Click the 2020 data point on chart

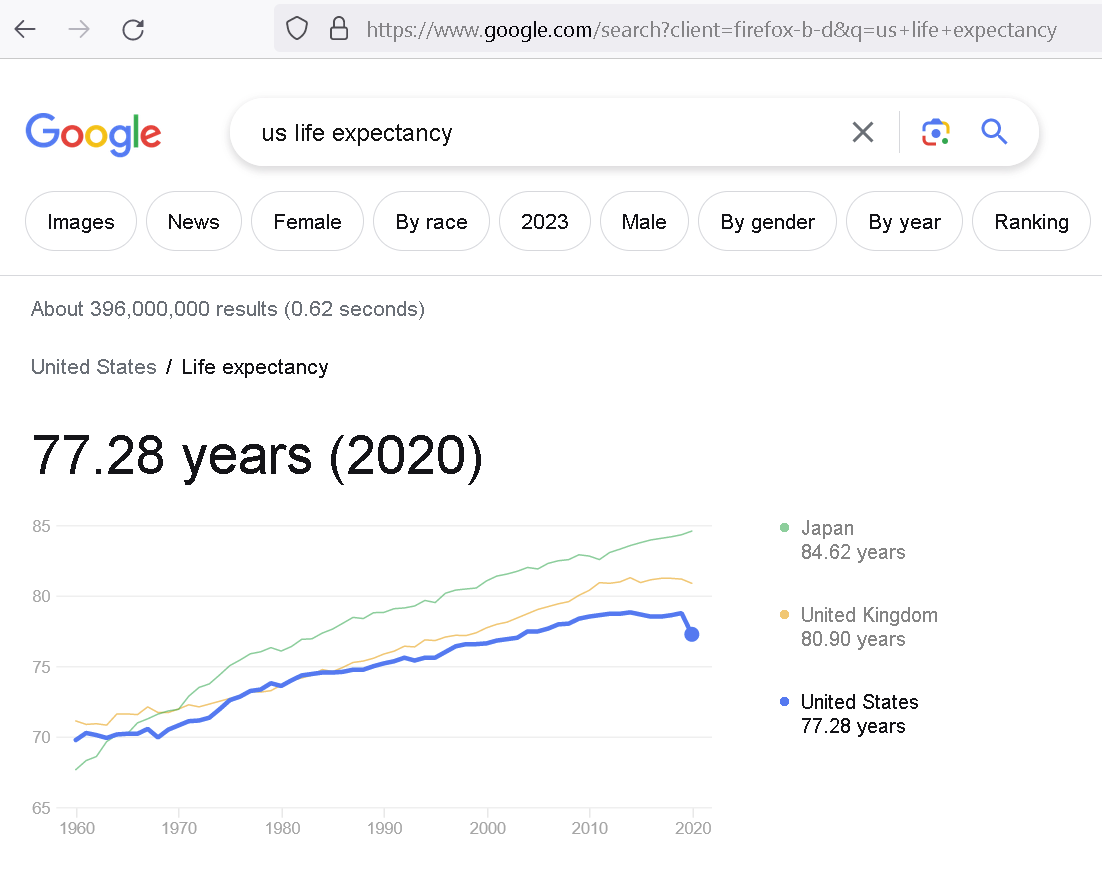coord(692,634)
